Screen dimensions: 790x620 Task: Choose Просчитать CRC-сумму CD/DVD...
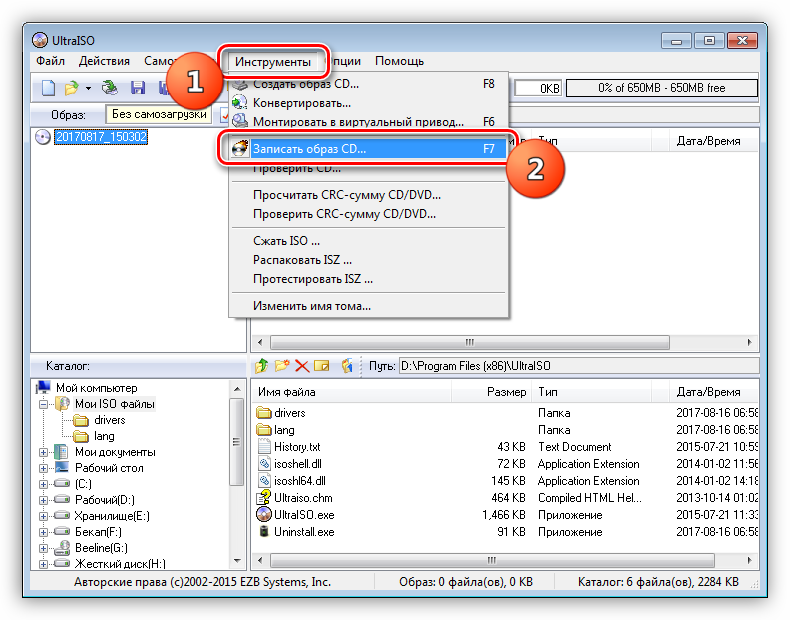pos(368,194)
